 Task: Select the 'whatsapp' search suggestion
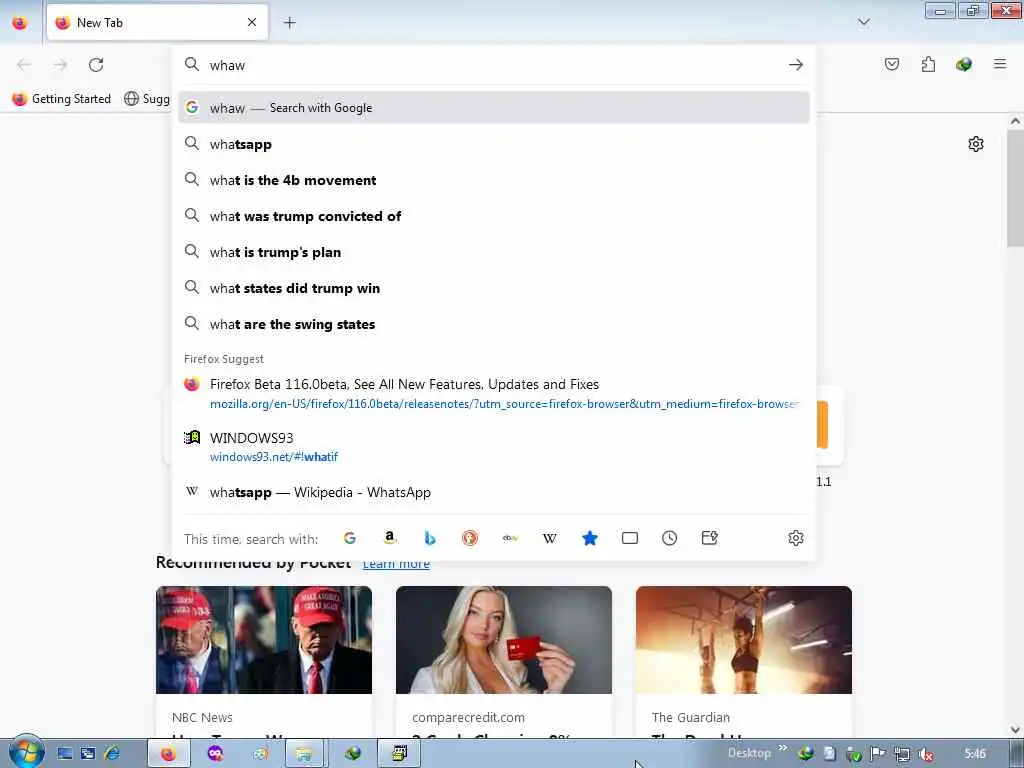[x=494, y=144]
